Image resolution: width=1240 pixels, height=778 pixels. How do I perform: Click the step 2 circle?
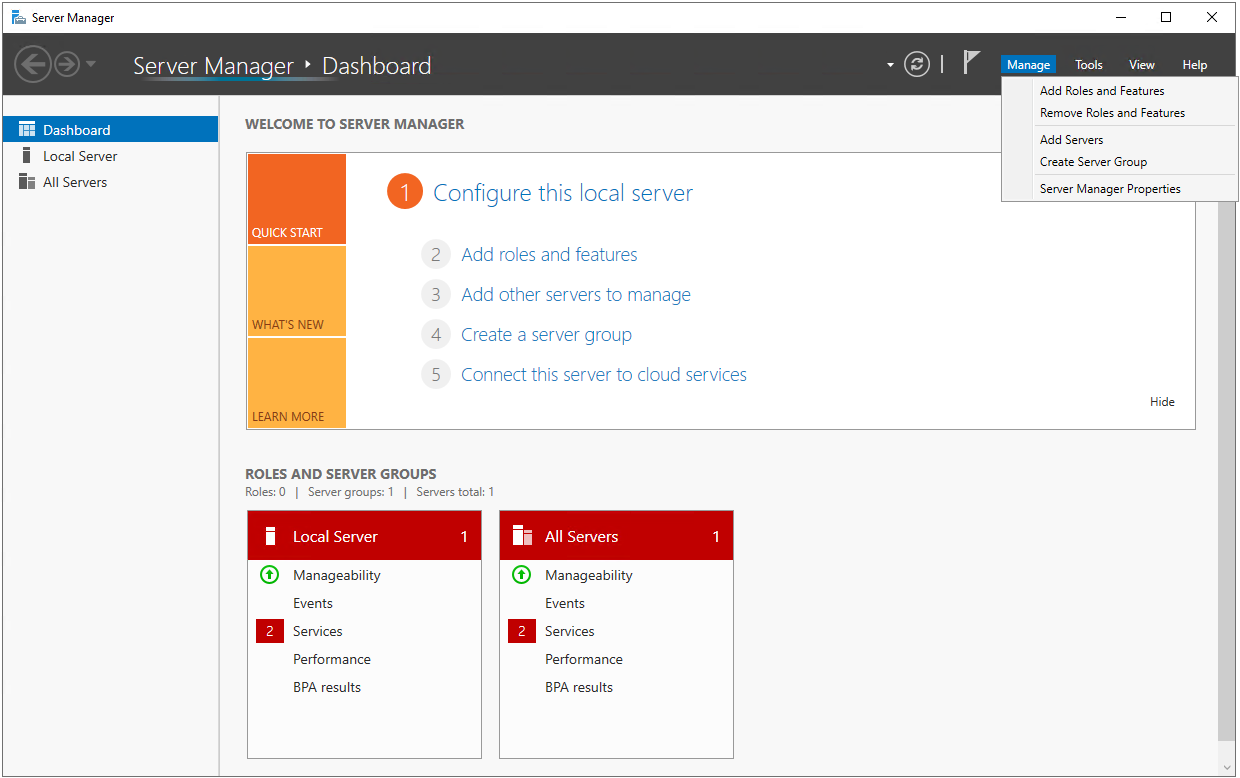point(436,255)
